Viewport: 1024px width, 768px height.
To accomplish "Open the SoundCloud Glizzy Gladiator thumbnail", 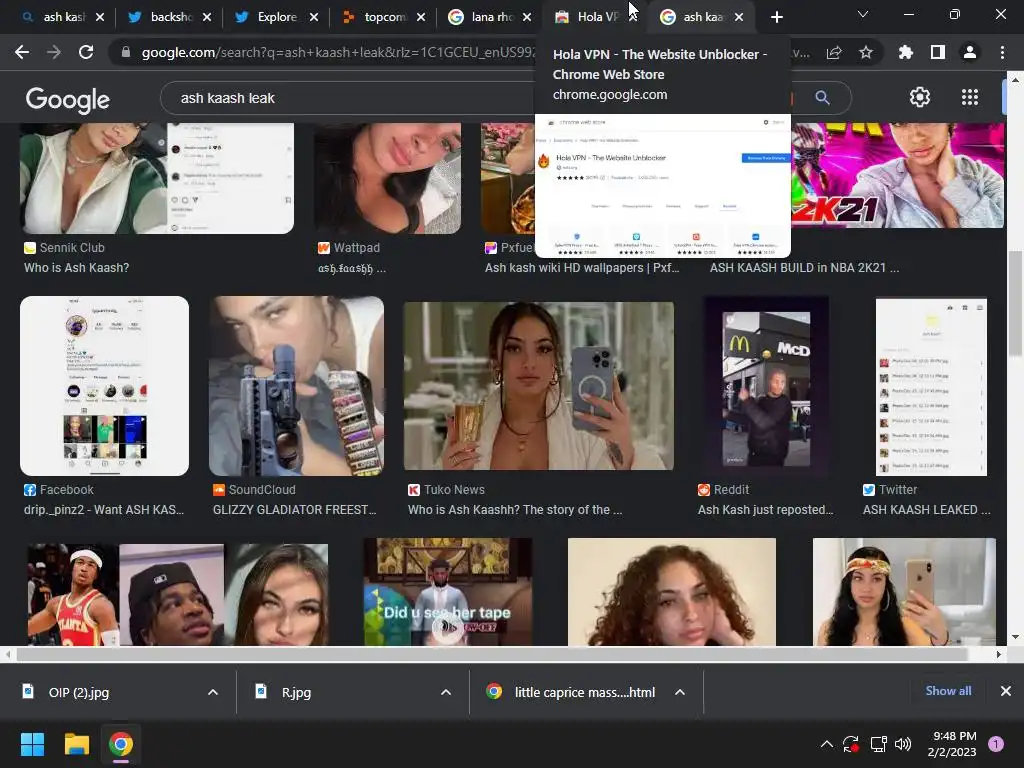I will (296, 386).
